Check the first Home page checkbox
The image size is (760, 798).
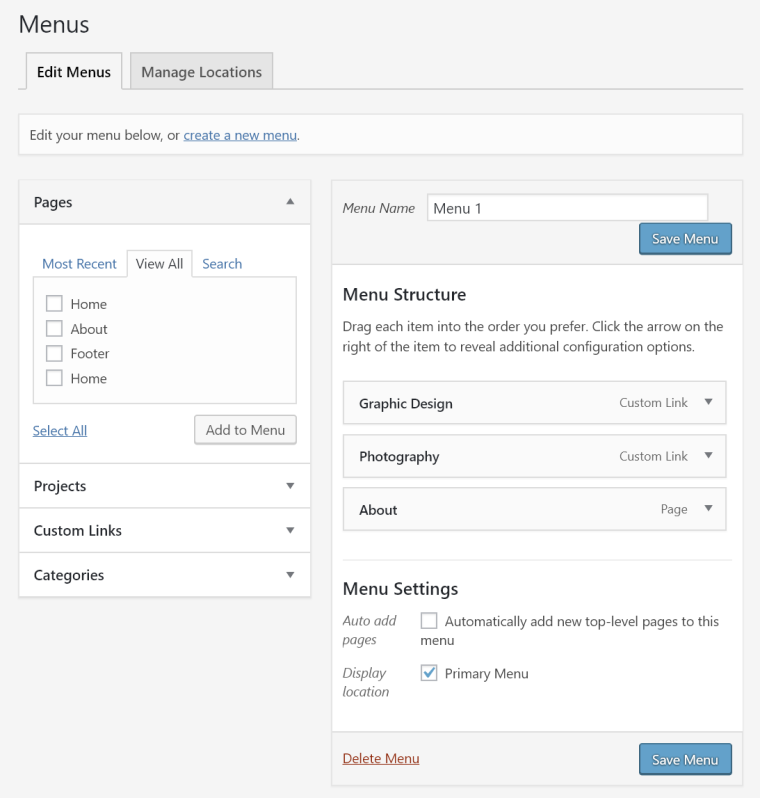(54, 304)
